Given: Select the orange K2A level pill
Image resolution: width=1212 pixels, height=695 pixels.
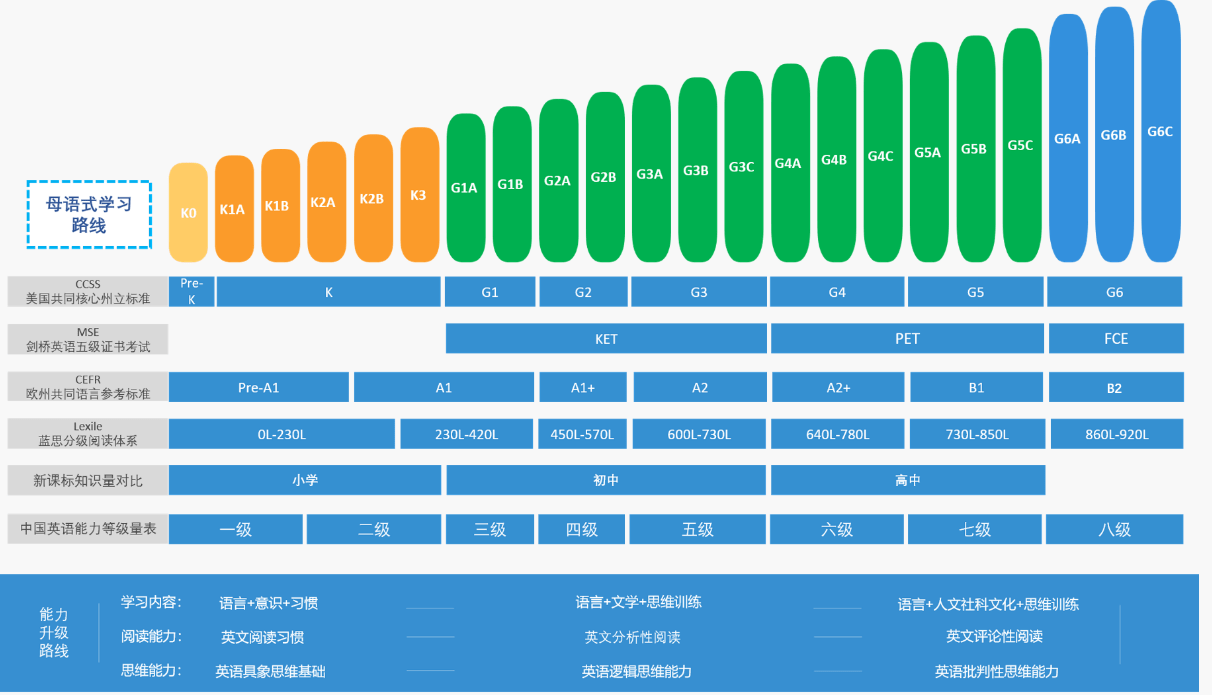Looking at the screenshot, I should tap(326, 203).
